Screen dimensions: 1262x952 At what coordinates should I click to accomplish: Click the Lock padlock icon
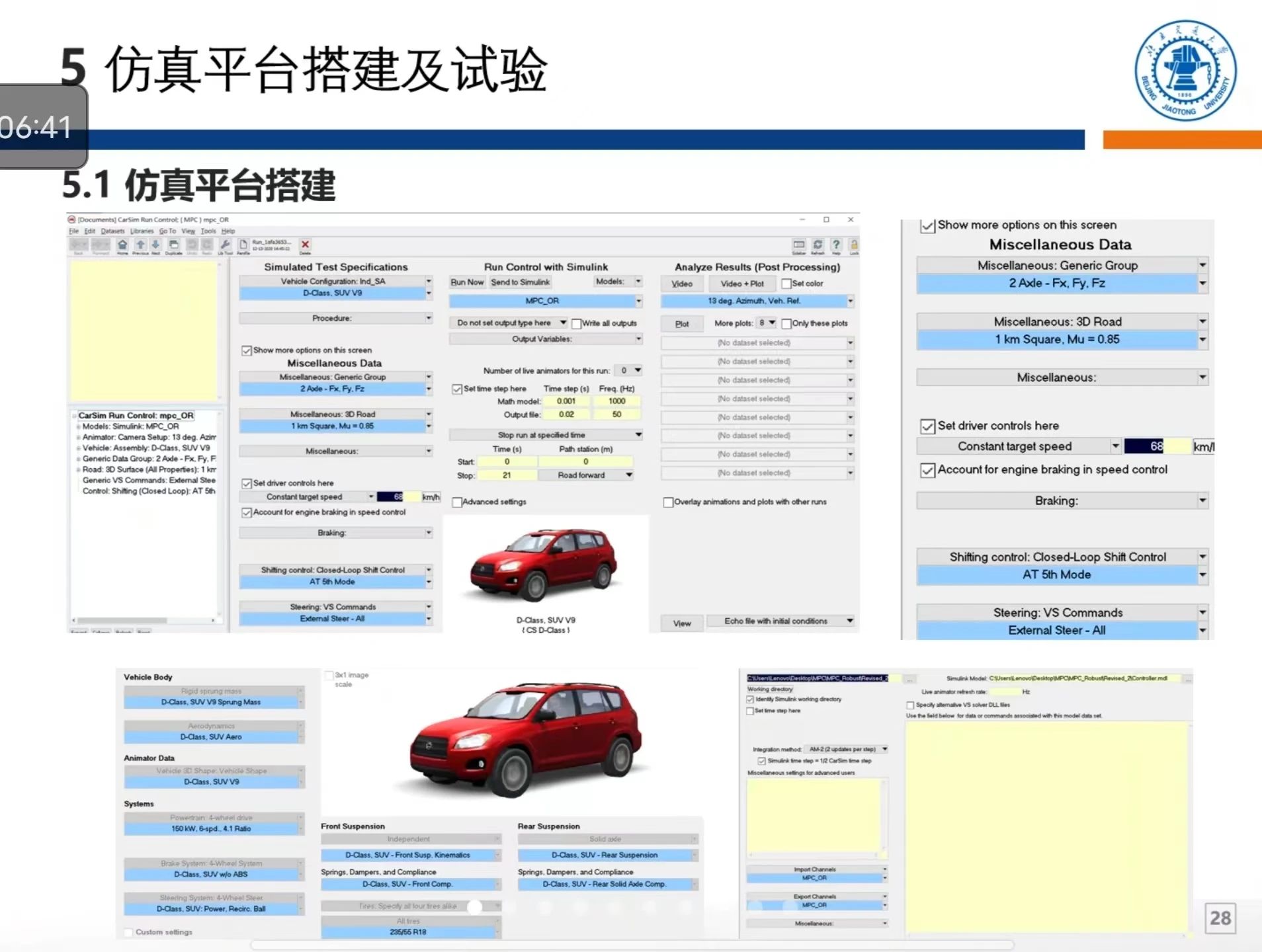click(x=854, y=245)
